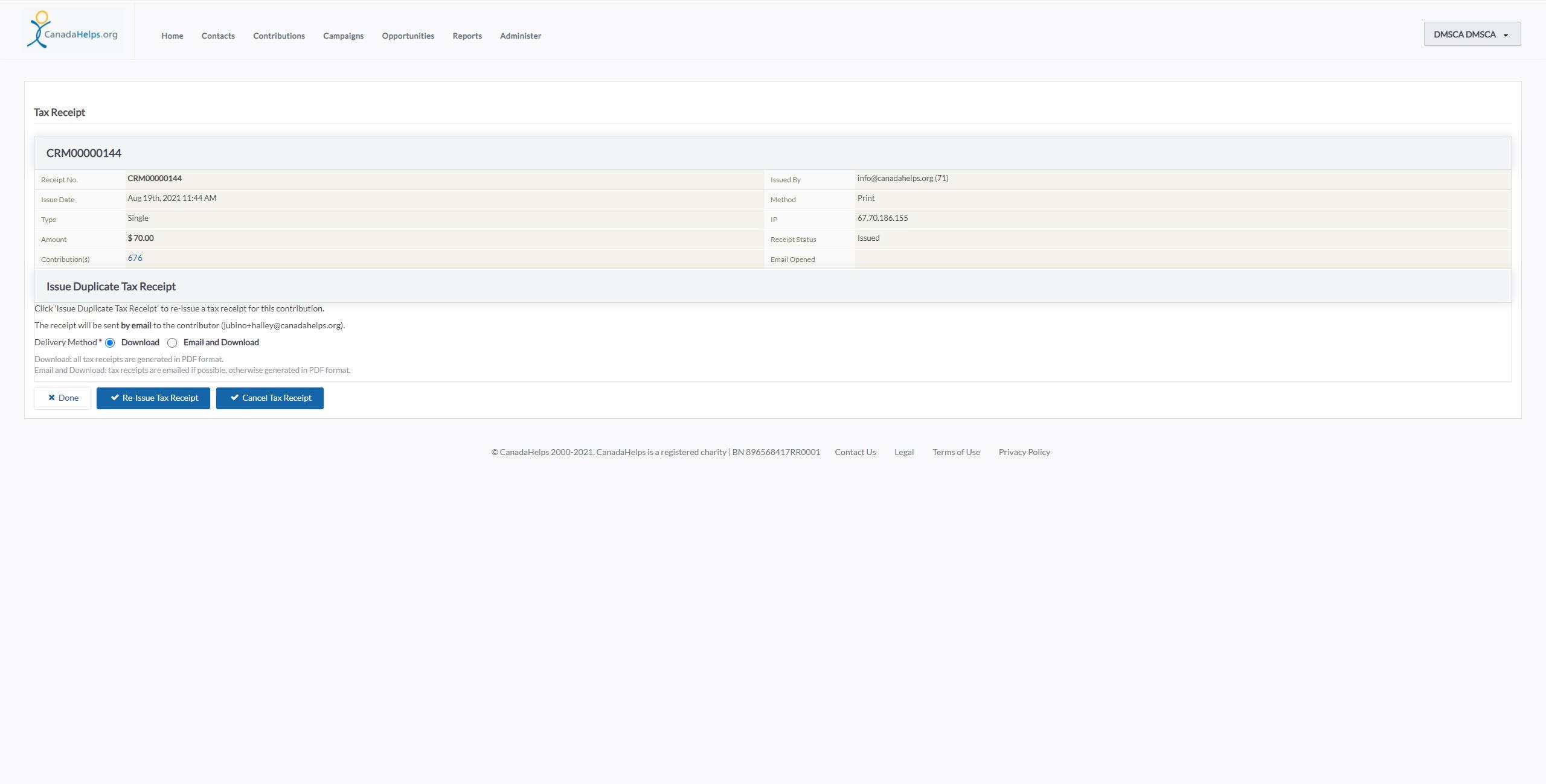Click the Contact Us footer link
1546x784 pixels.
click(x=855, y=452)
